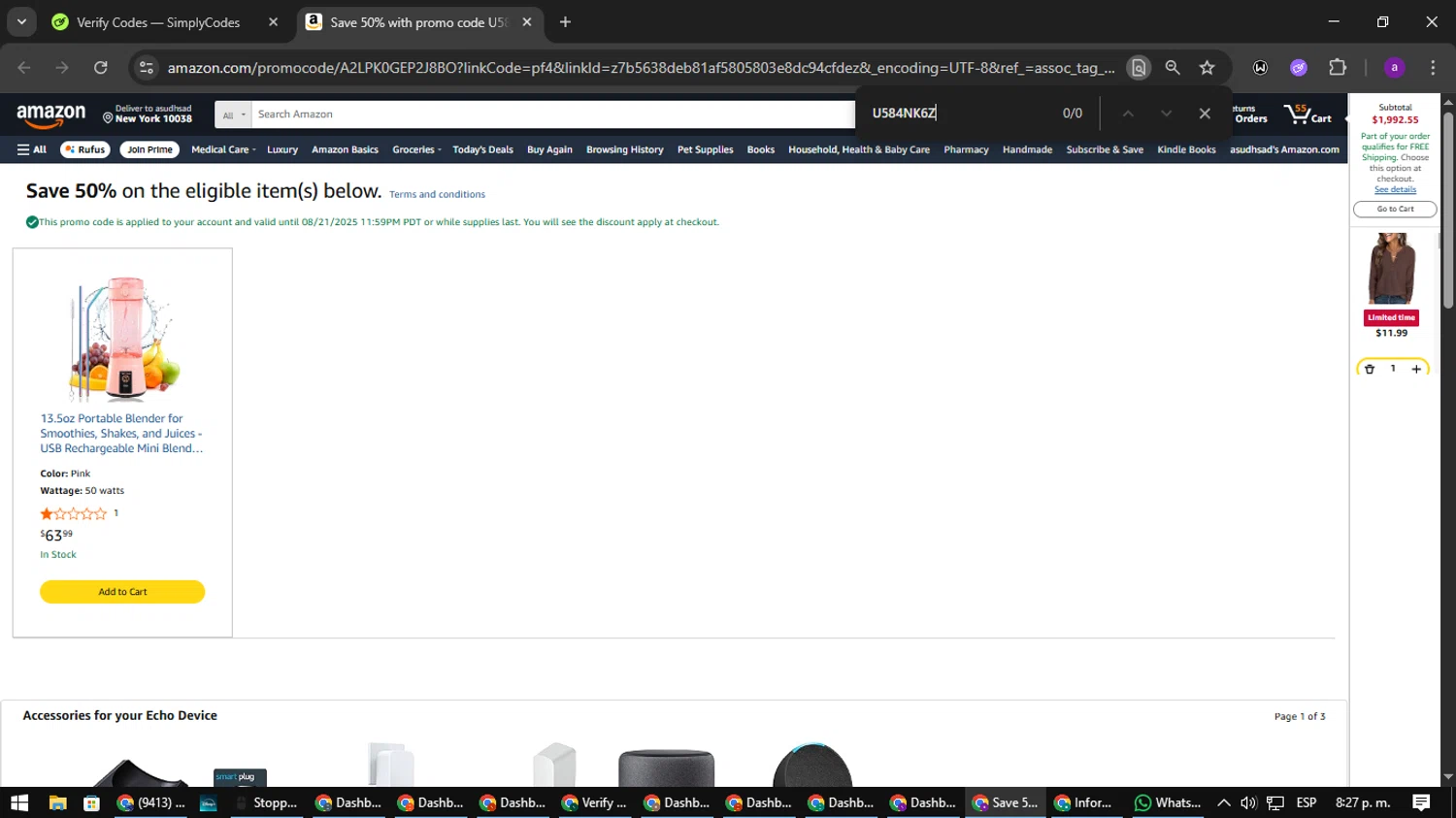Open the Windows notification center
The height and width of the screenshot is (818, 1456).
tap(1421, 802)
